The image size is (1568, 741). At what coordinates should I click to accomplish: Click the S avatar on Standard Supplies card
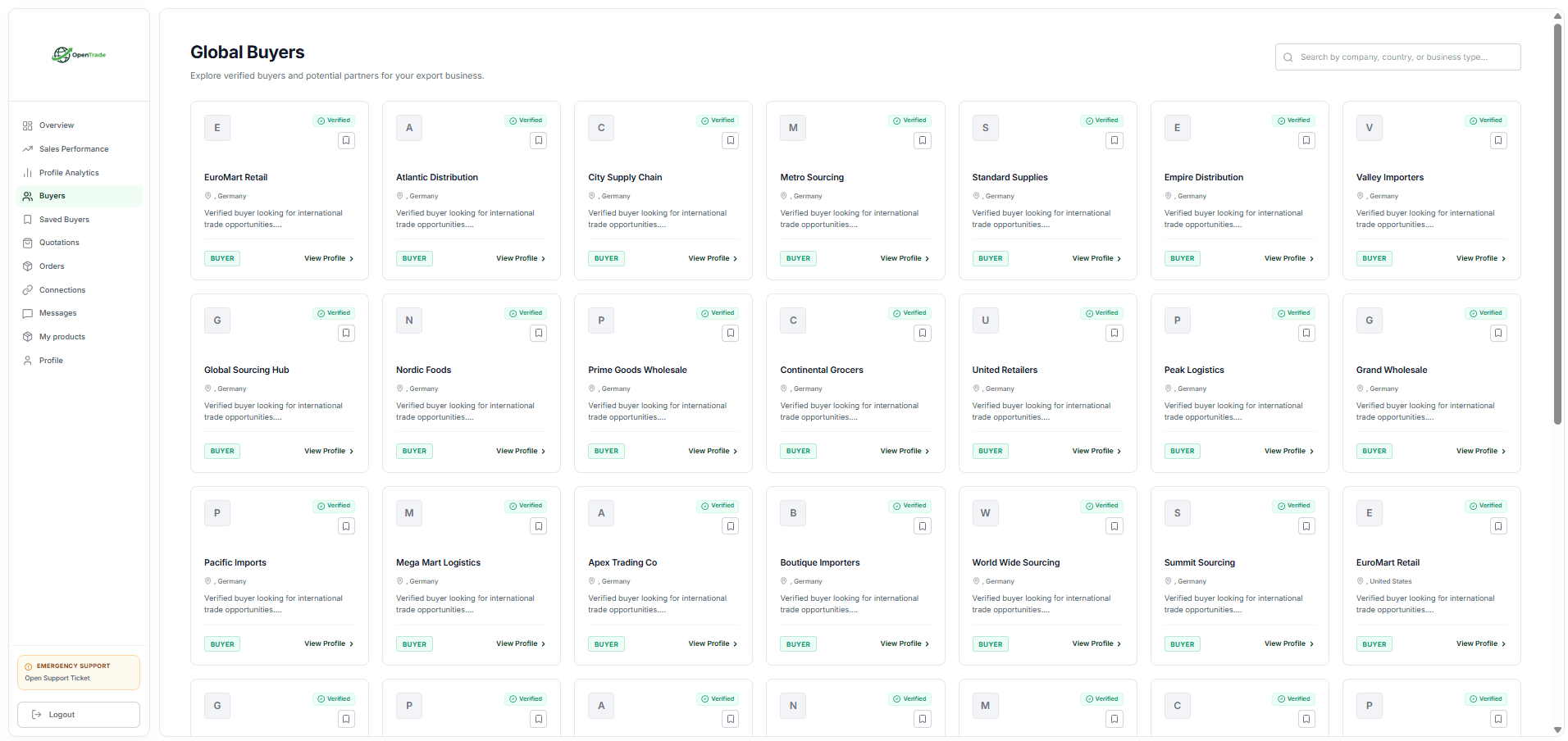(985, 128)
